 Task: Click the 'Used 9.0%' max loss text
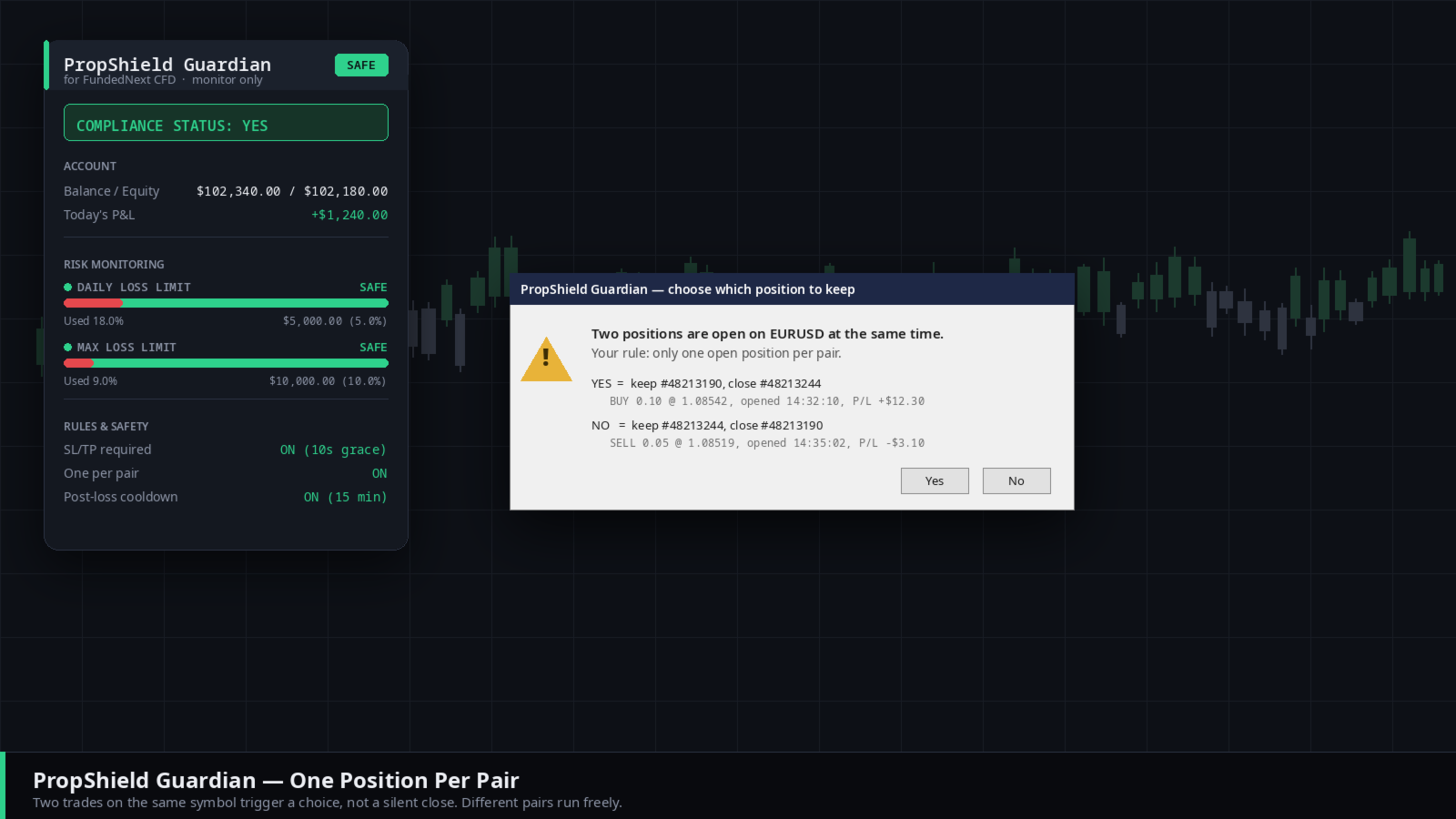coord(90,381)
